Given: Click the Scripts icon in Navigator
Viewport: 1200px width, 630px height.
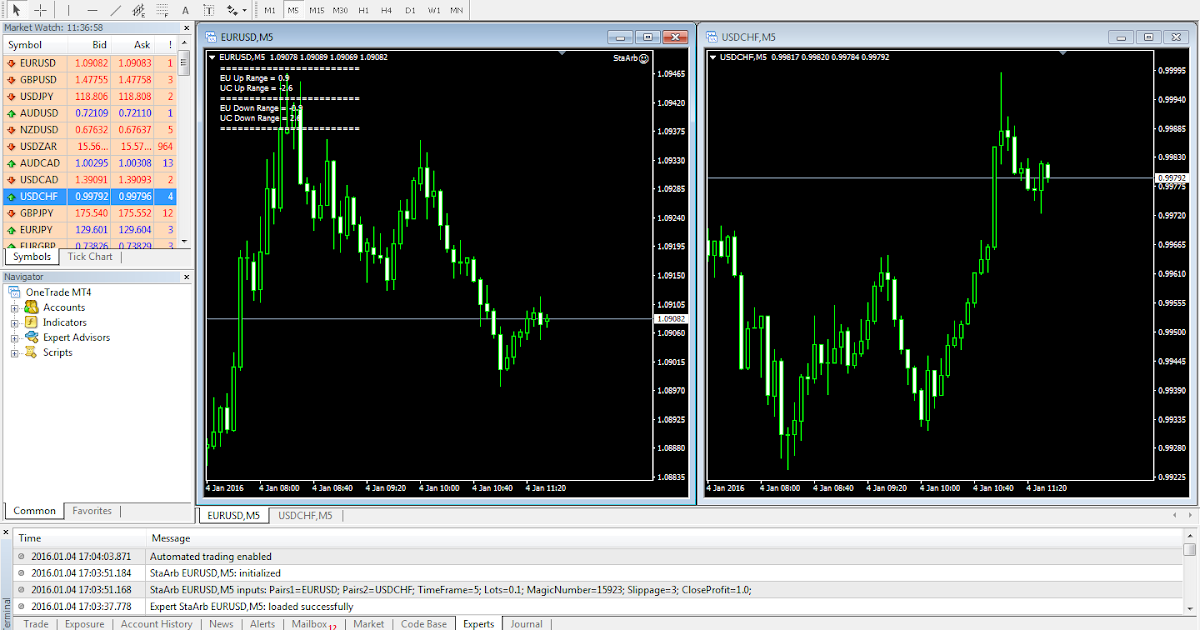Looking at the screenshot, I should point(32,353).
